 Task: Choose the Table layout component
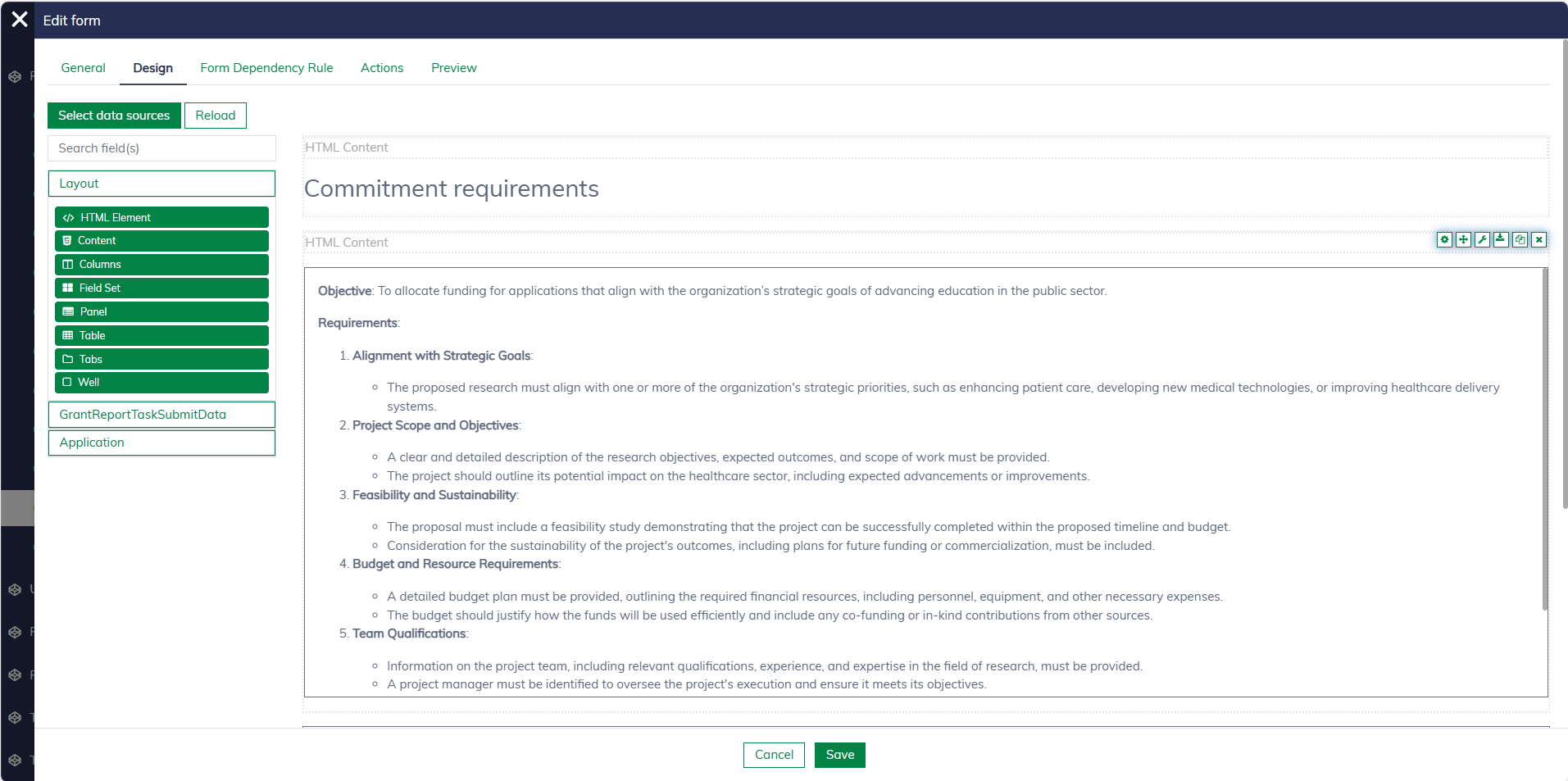point(161,335)
